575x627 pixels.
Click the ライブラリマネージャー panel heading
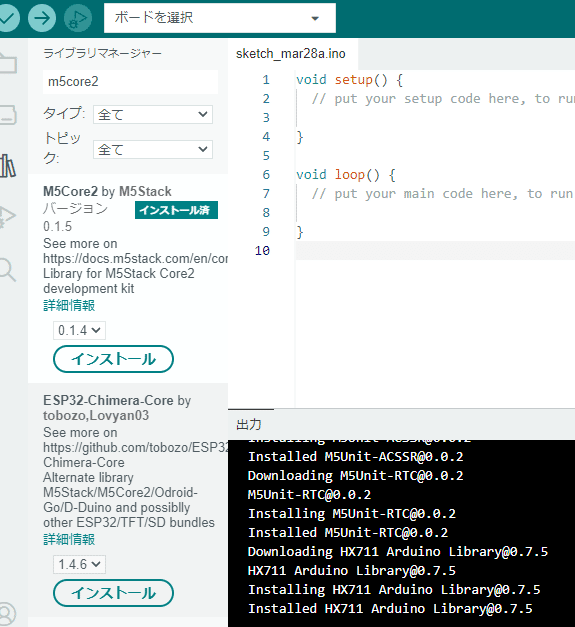102,53
